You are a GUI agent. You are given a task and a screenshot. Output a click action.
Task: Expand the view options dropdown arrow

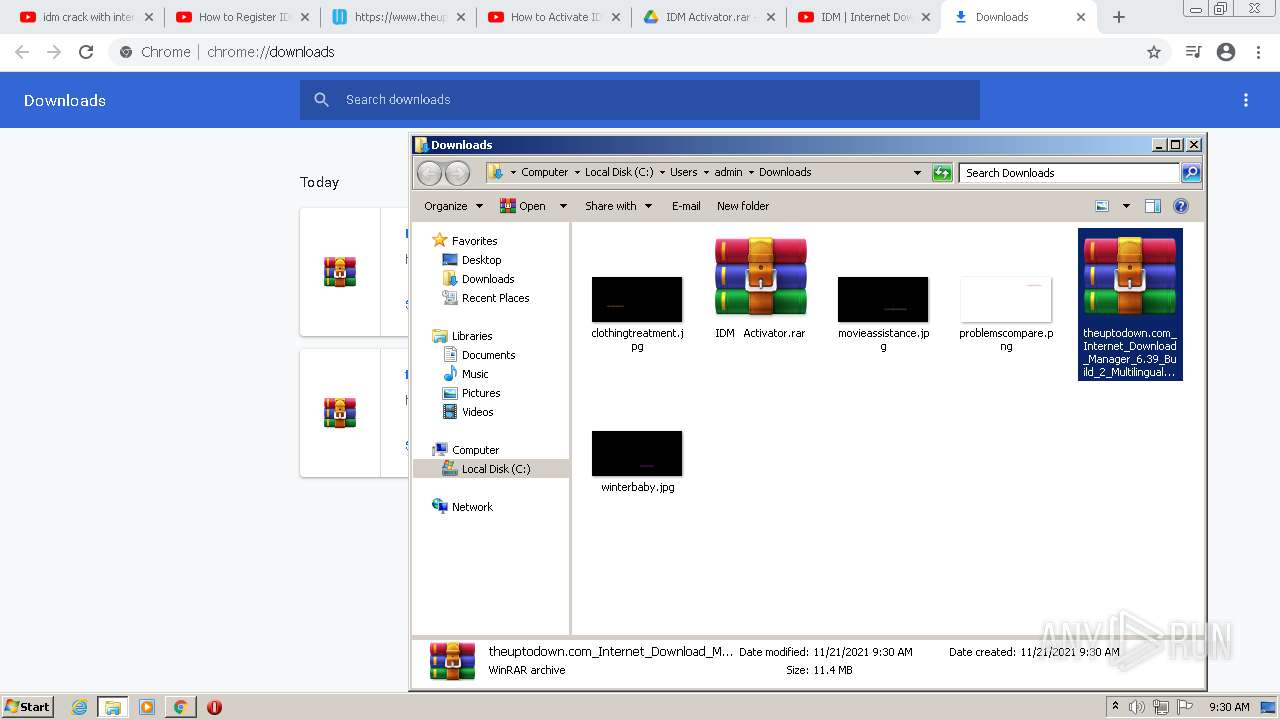pos(1126,206)
